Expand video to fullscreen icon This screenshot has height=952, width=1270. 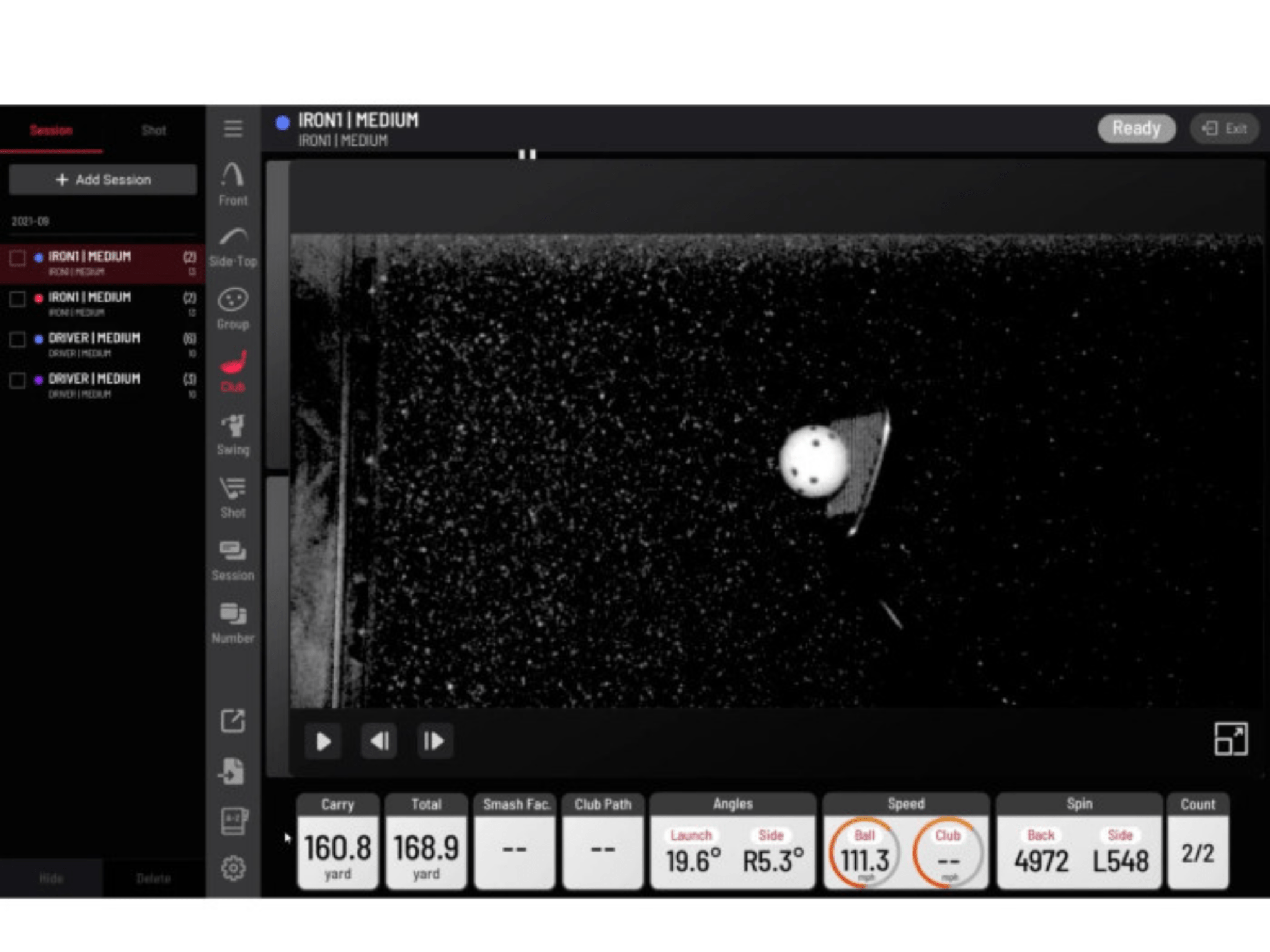[1230, 739]
